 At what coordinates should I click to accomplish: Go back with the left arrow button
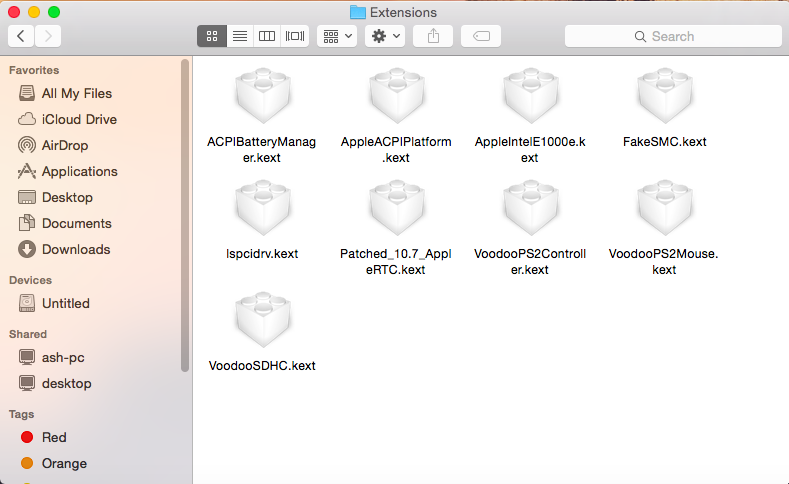(21, 36)
